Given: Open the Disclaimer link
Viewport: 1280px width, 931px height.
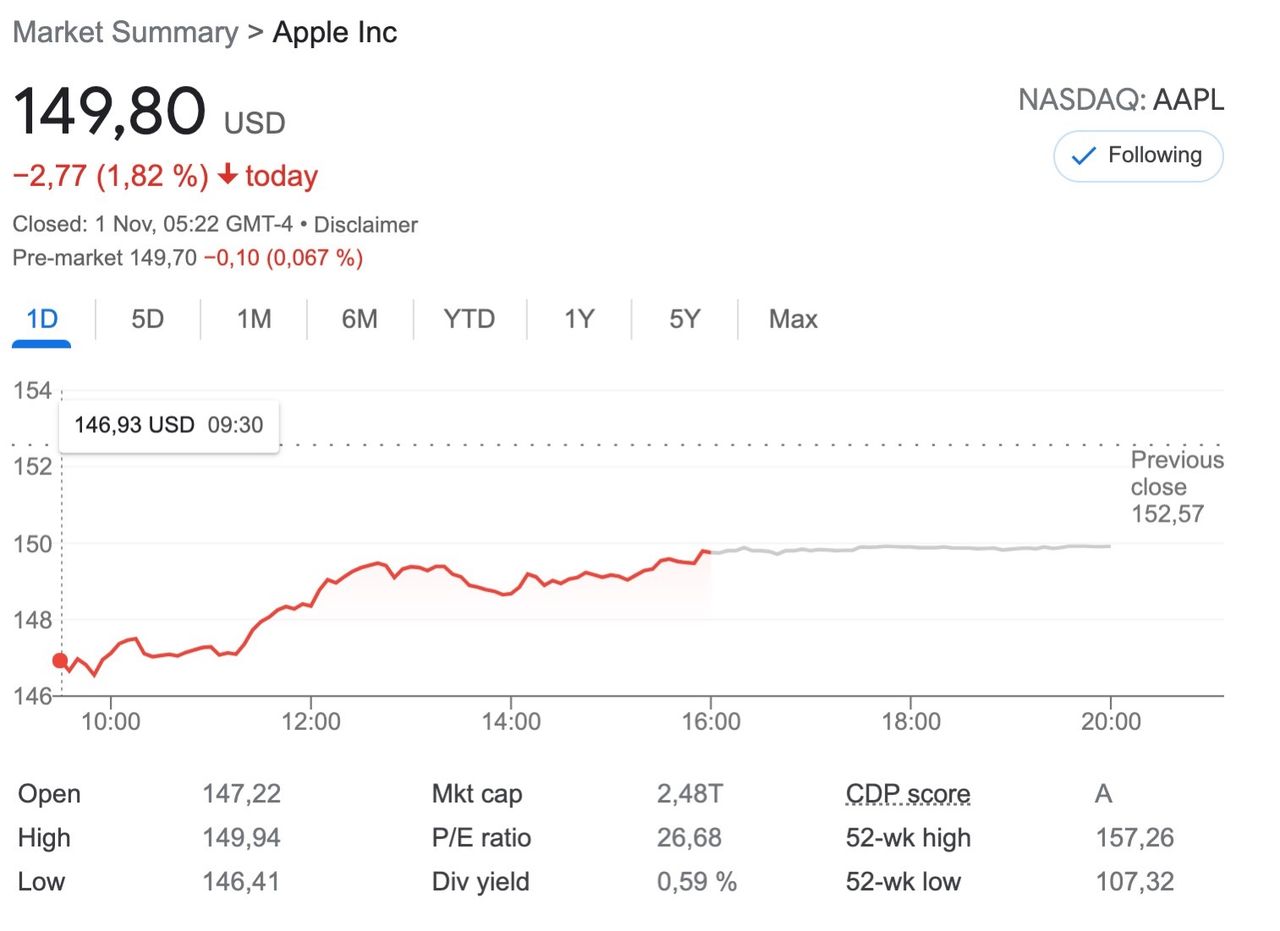Looking at the screenshot, I should tap(366, 225).
